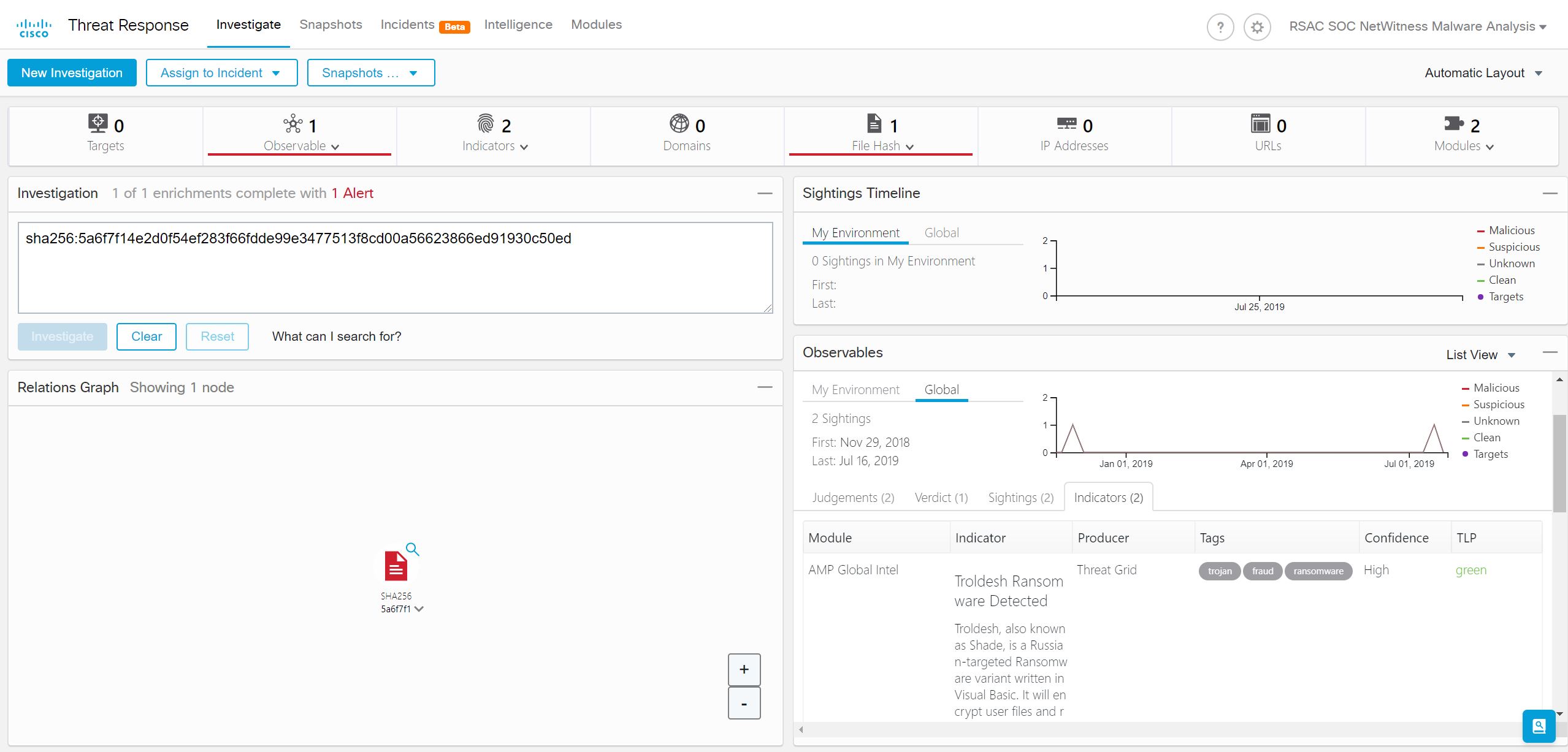Image resolution: width=1568 pixels, height=752 pixels.
Task: Click the New Investigation button
Action: click(x=72, y=73)
